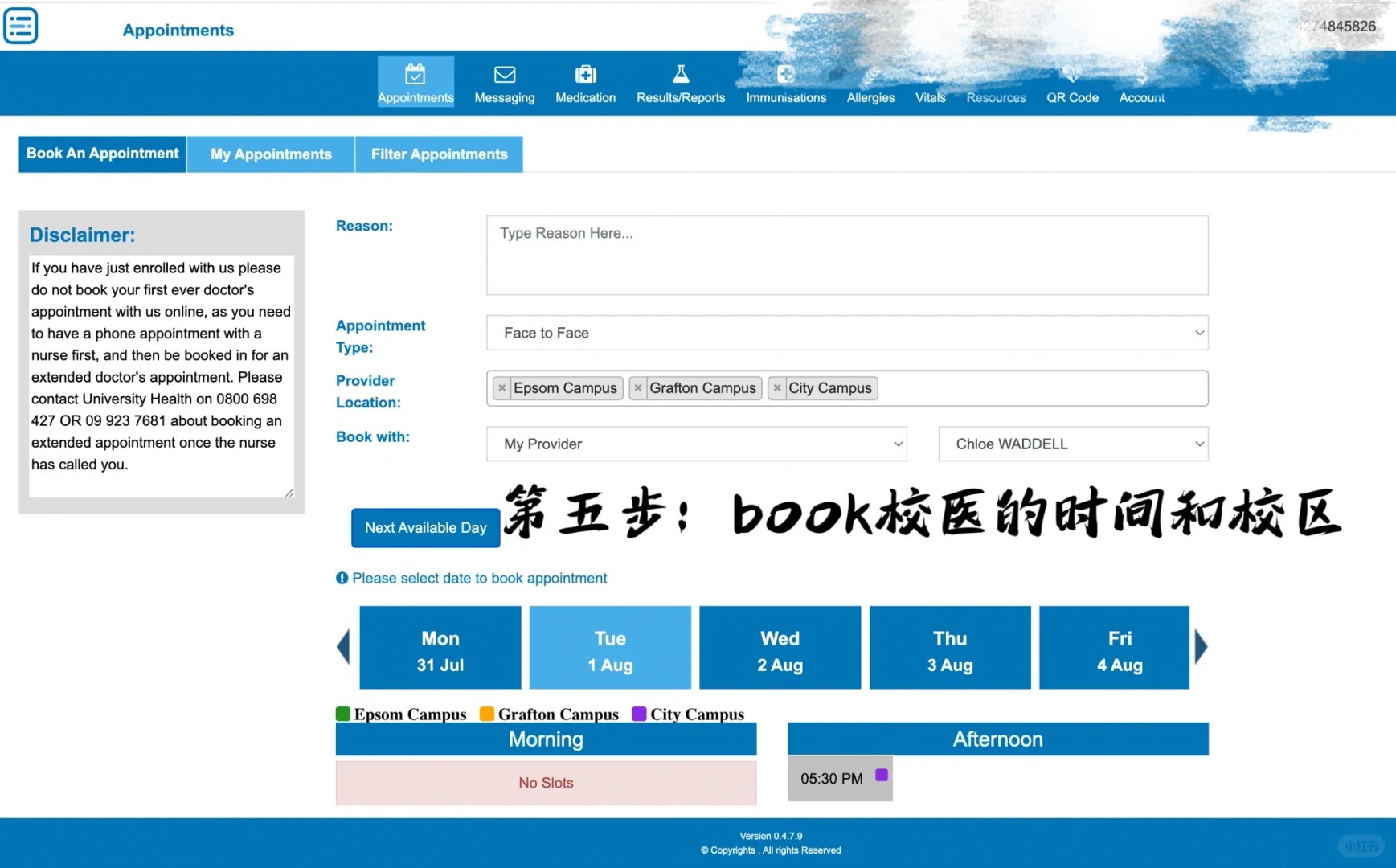The image size is (1396, 868).
Task: Click the Next Available Day button
Action: [425, 528]
